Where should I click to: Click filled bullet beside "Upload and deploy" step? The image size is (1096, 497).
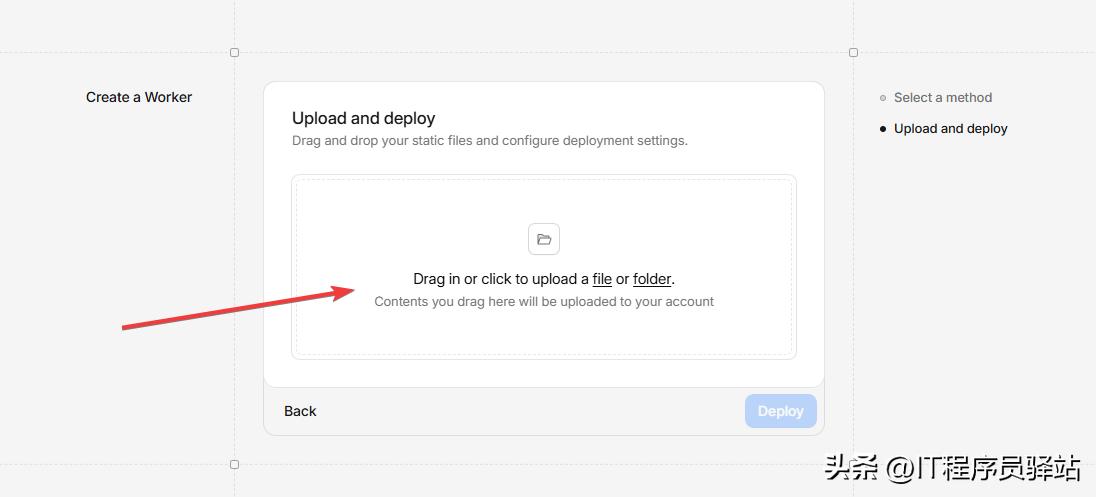pyautogui.click(x=883, y=129)
